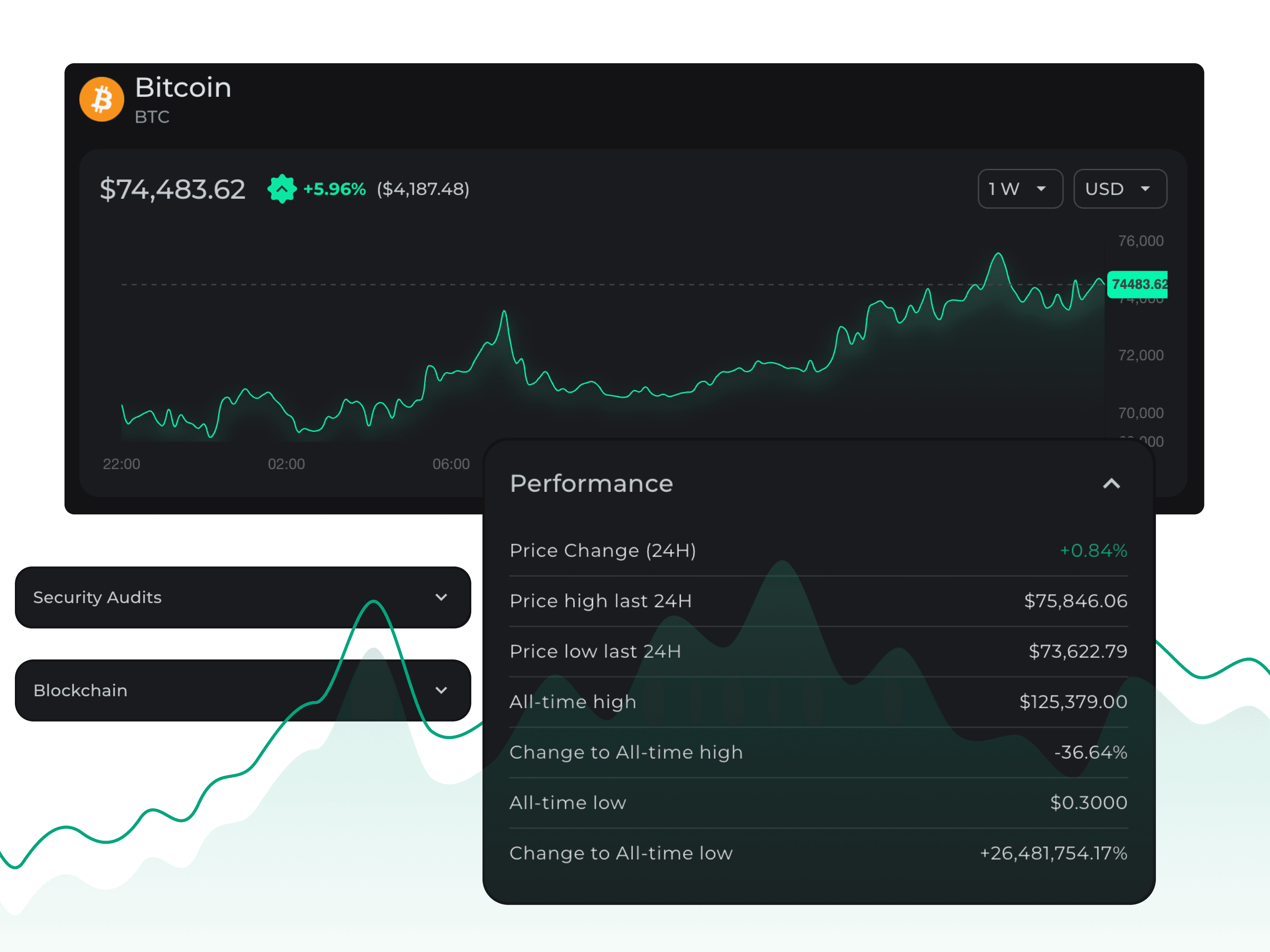Collapse the Performance panel
1270x952 pixels.
click(x=1112, y=484)
